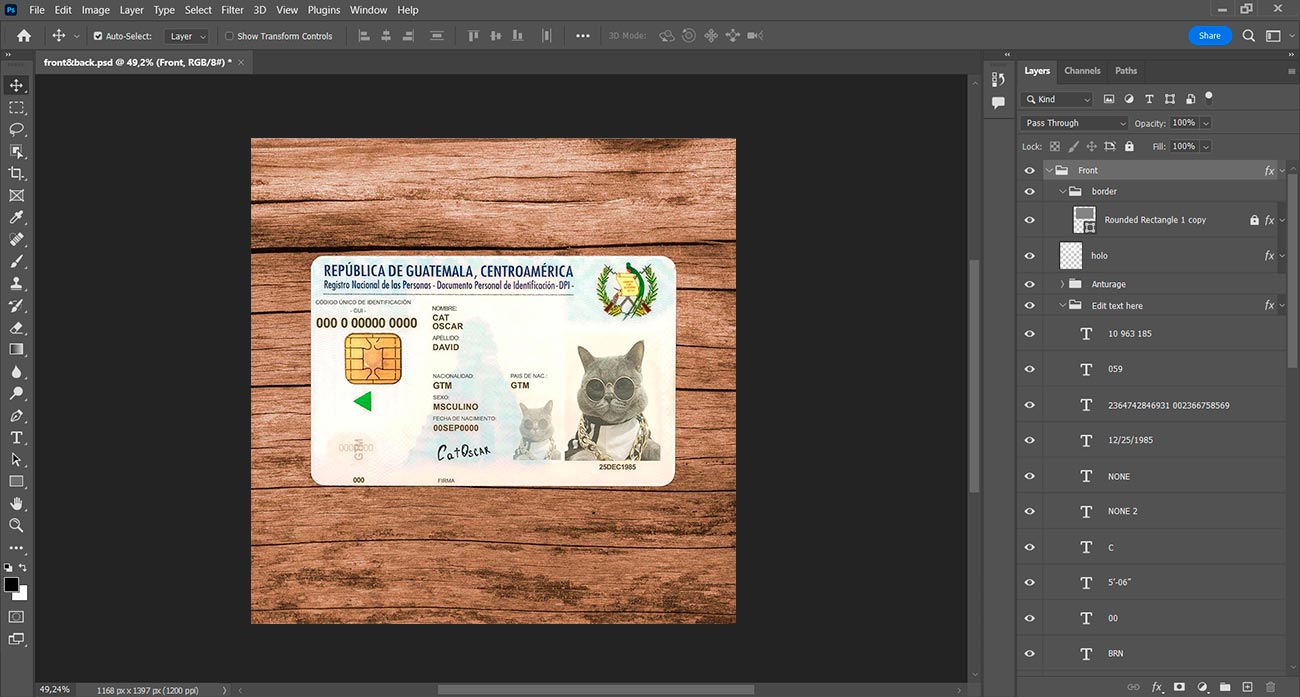Click the Share button
The height and width of the screenshot is (697, 1300).
(x=1210, y=35)
